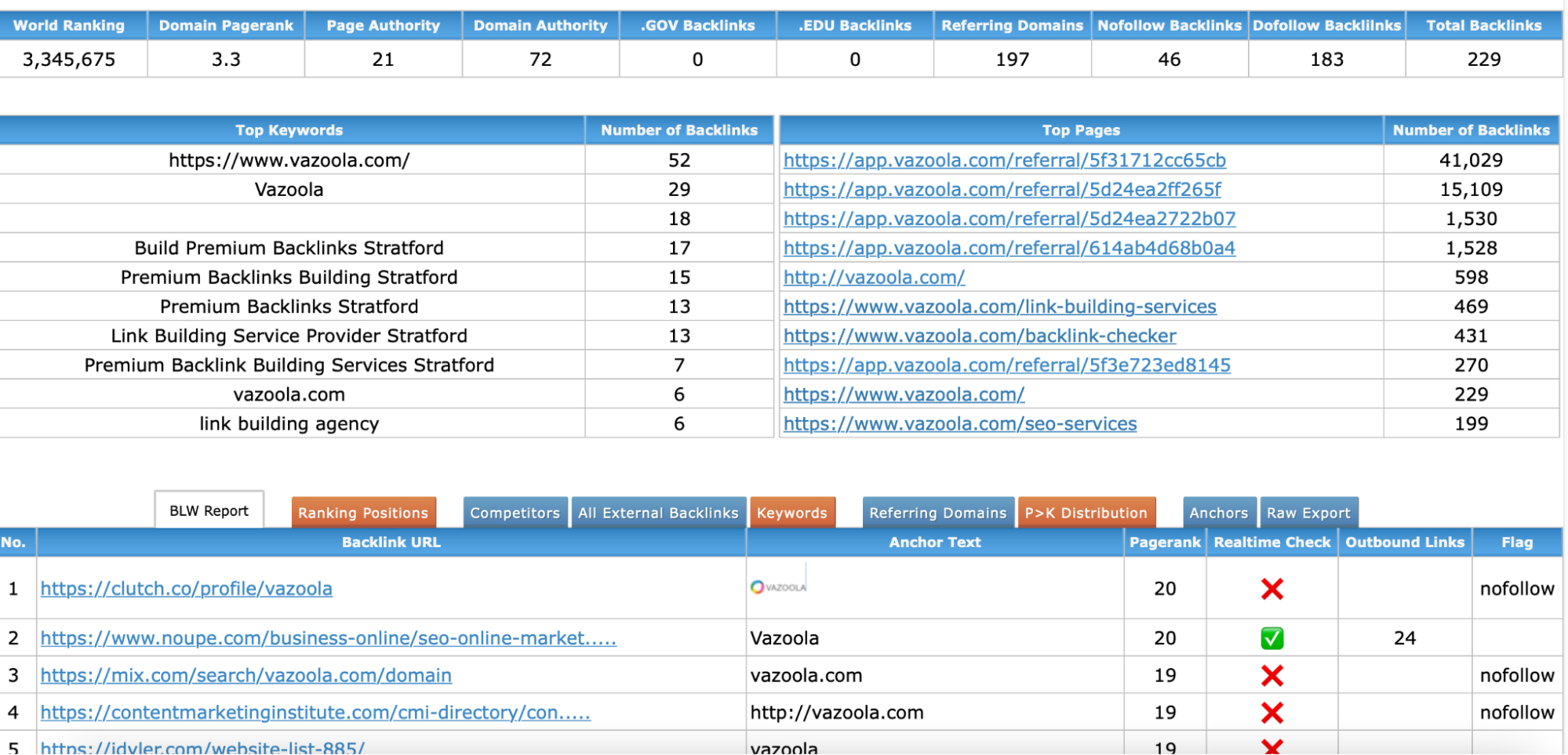Select backlink count 15,109

tap(1471, 189)
